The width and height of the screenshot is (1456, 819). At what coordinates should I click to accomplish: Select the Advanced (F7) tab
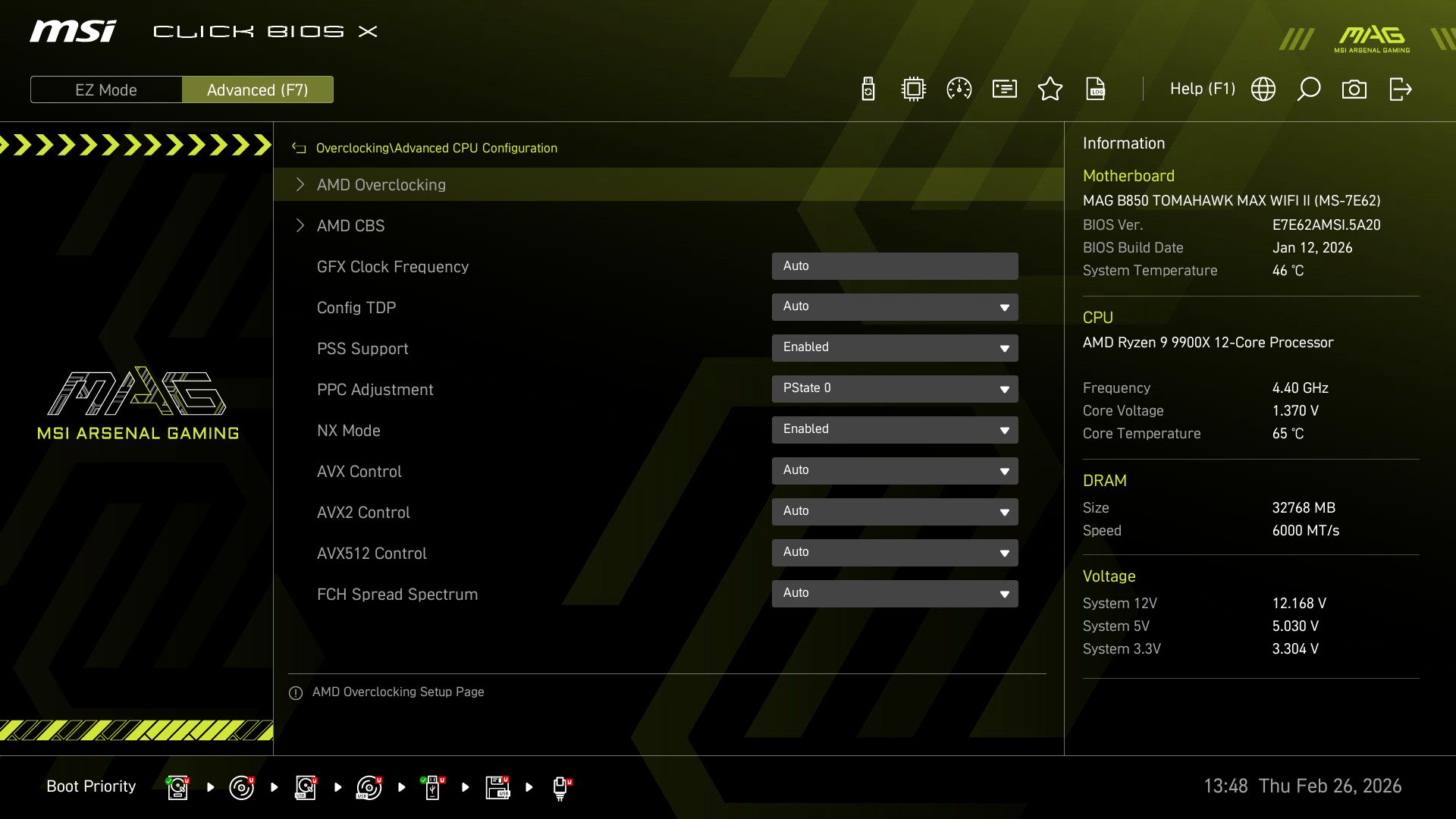[x=258, y=89]
